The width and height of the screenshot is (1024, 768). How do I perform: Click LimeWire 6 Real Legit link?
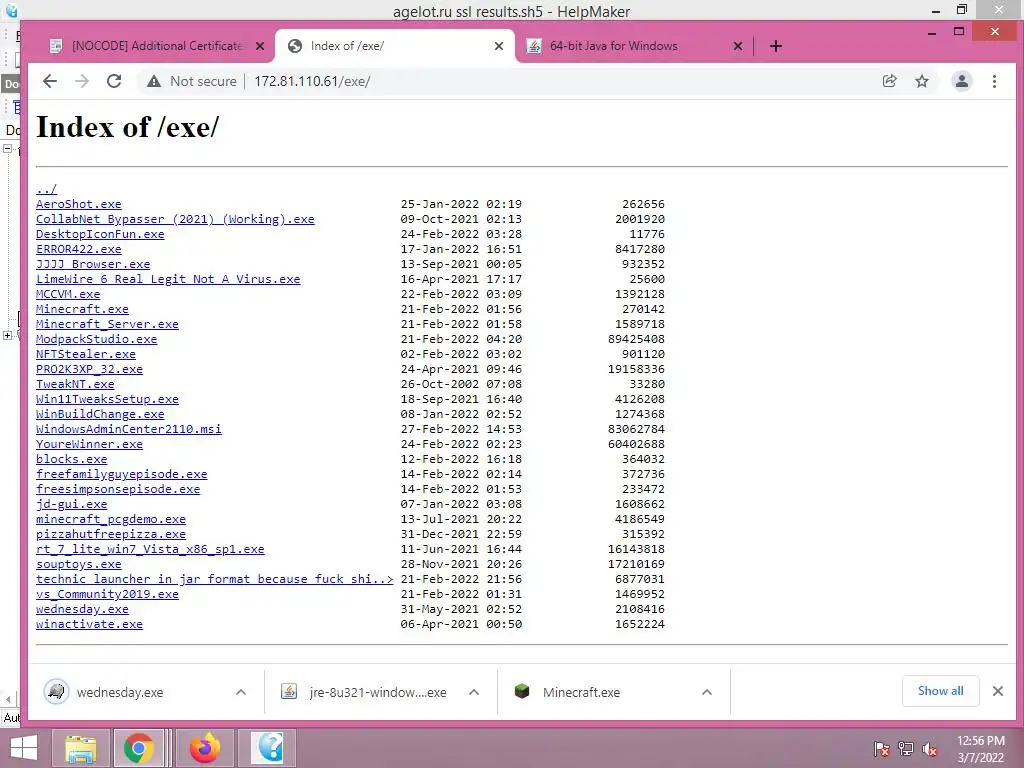coord(168,280)
